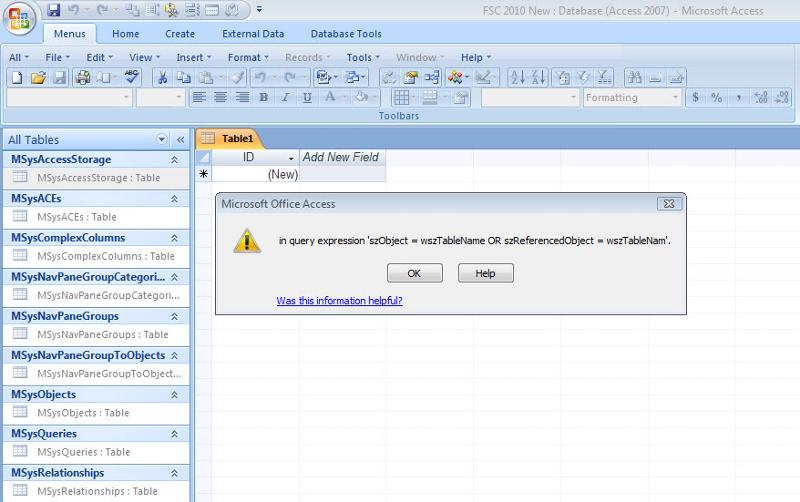Open the Fill color bucket dropdown

pos(374,97)
